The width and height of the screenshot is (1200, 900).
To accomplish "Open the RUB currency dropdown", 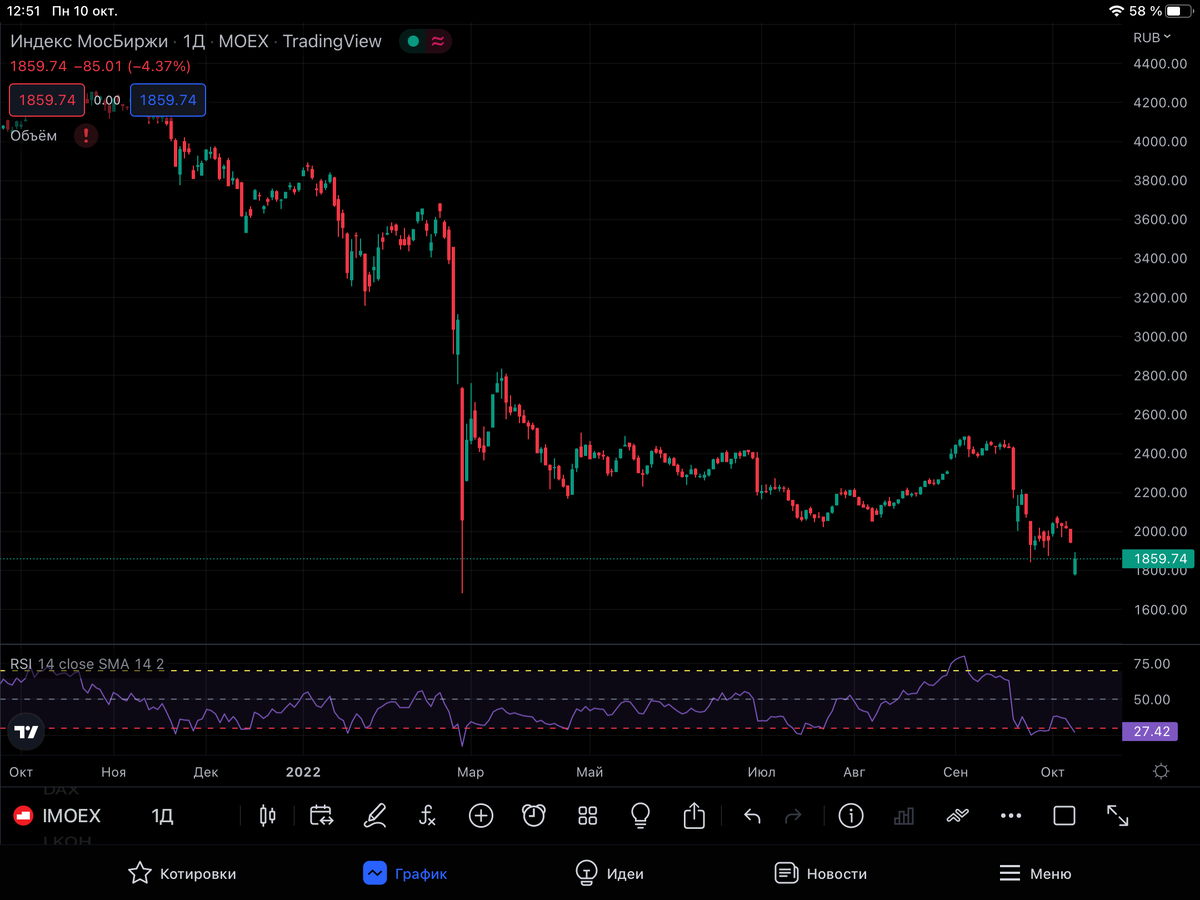I will point(1152,38).
